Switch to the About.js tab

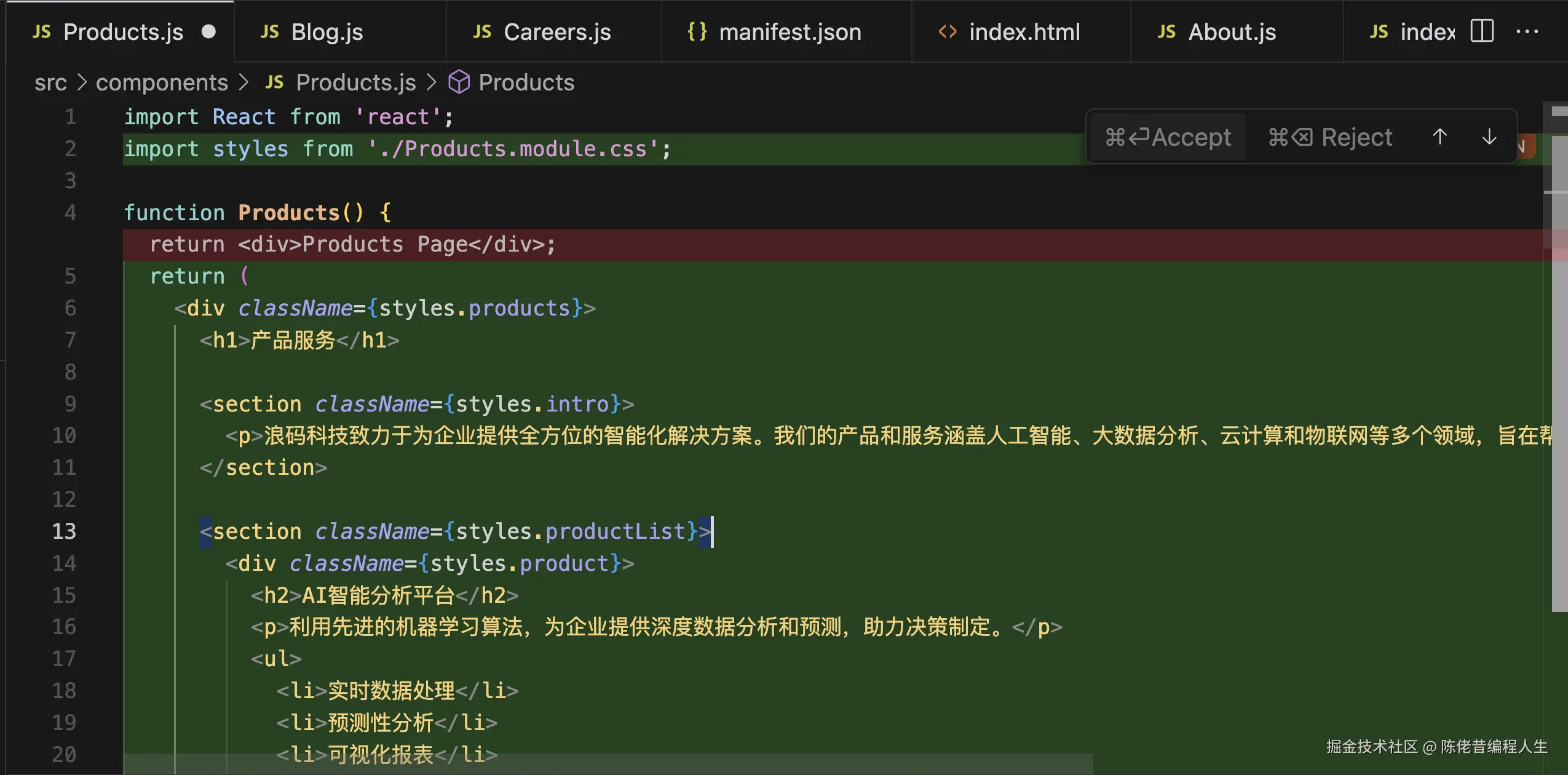click(1232, 31)
